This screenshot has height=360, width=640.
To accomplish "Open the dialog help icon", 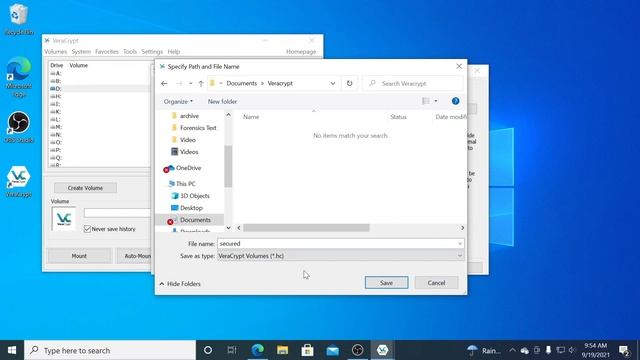I will (x=456, y=101).
